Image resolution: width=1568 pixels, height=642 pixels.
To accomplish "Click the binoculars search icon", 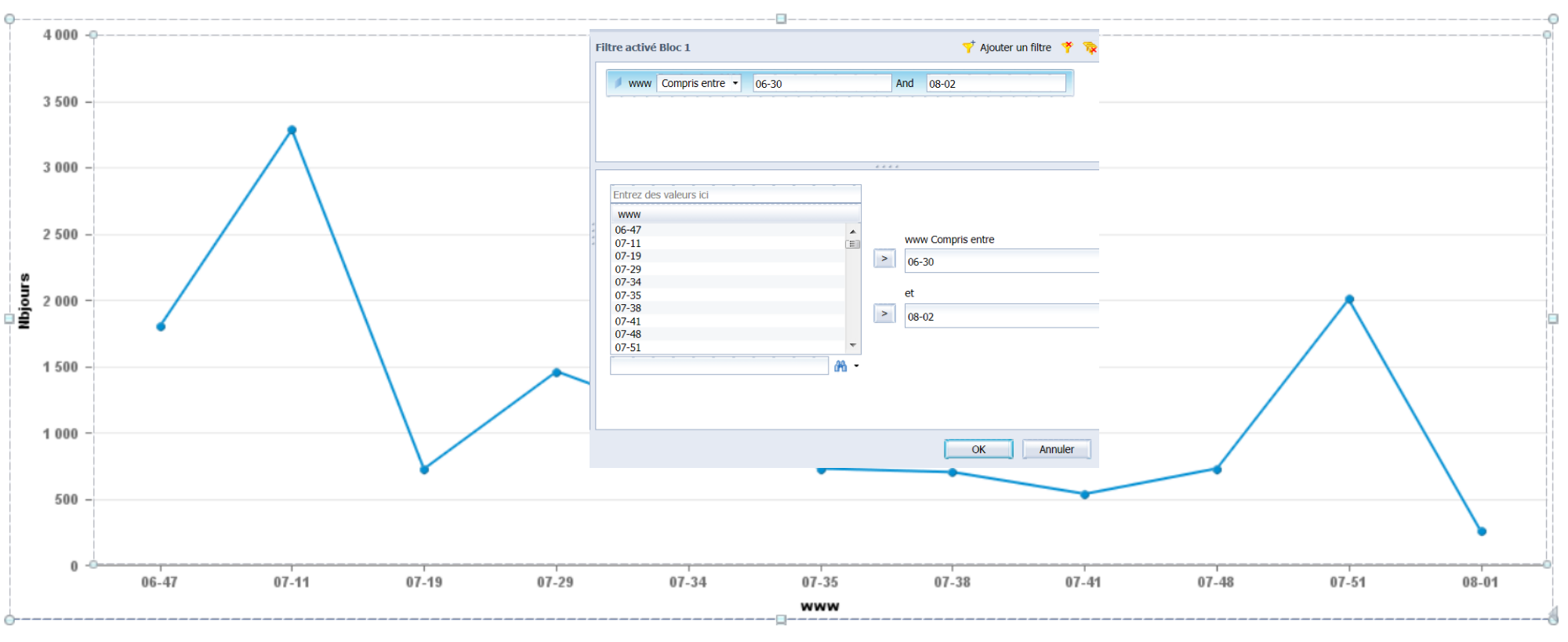I will point(840,366).
